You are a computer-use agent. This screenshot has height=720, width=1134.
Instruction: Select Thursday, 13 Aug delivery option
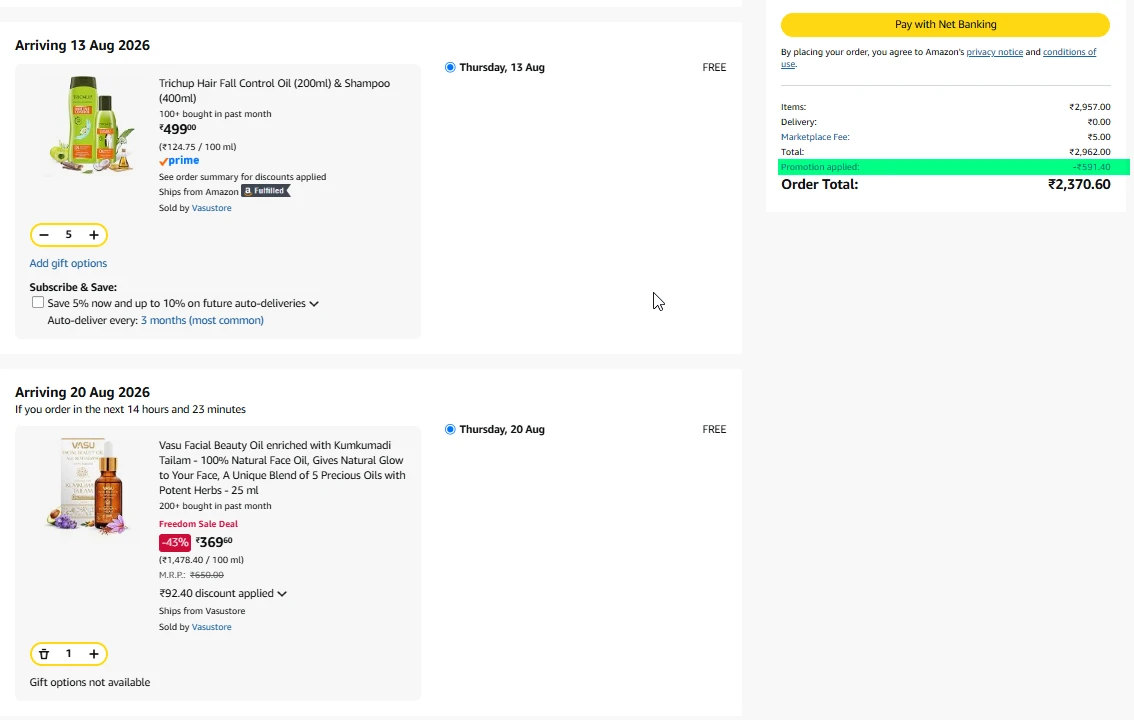coord(450,67)
